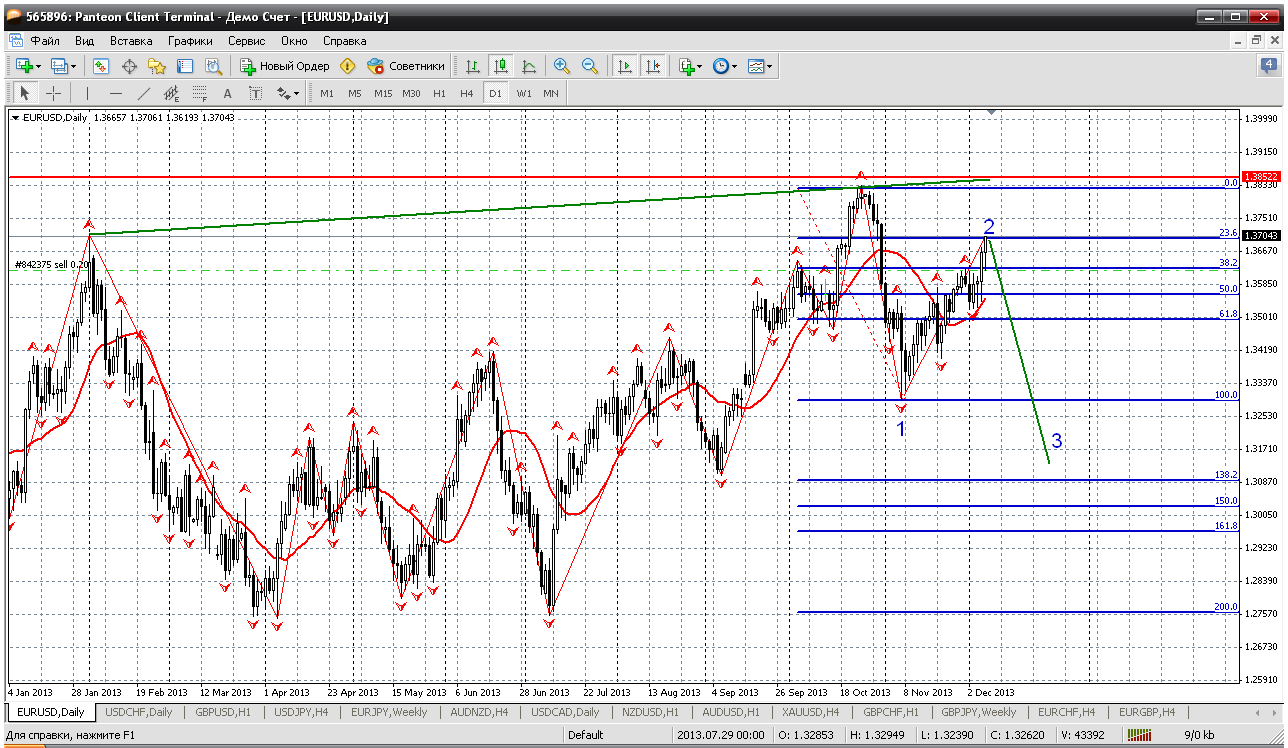Screen dimensions: 1288x748
Task: Expand the chart templates dropdown
Action: tap(770, 67)
